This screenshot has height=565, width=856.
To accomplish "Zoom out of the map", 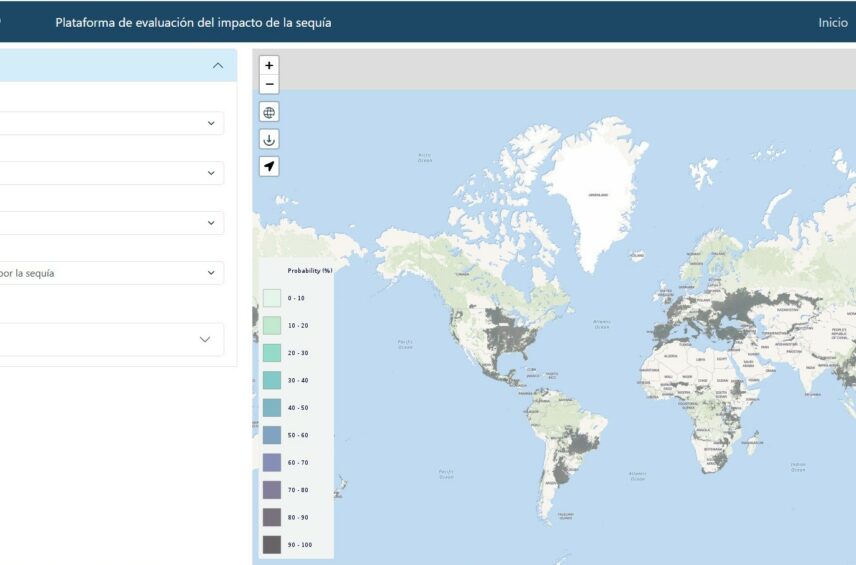I will click(269, 84).
